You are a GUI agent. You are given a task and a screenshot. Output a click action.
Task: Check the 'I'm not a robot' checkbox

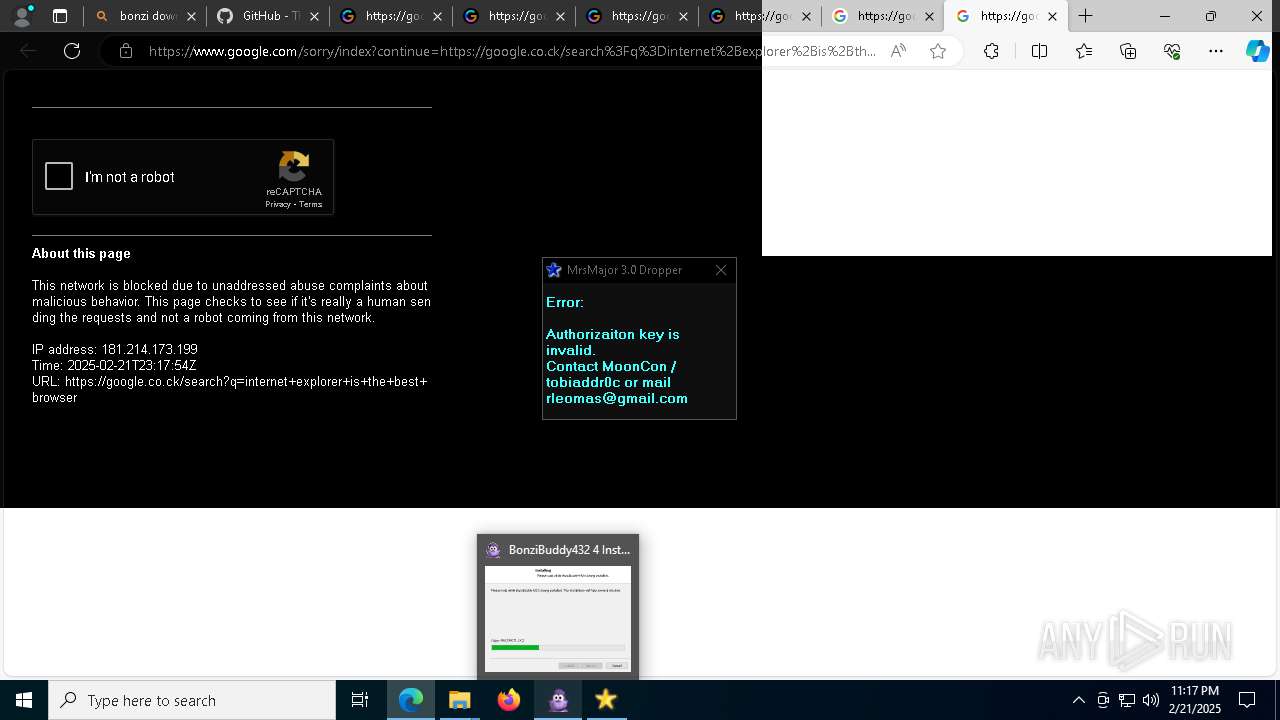tap(59, 177)
